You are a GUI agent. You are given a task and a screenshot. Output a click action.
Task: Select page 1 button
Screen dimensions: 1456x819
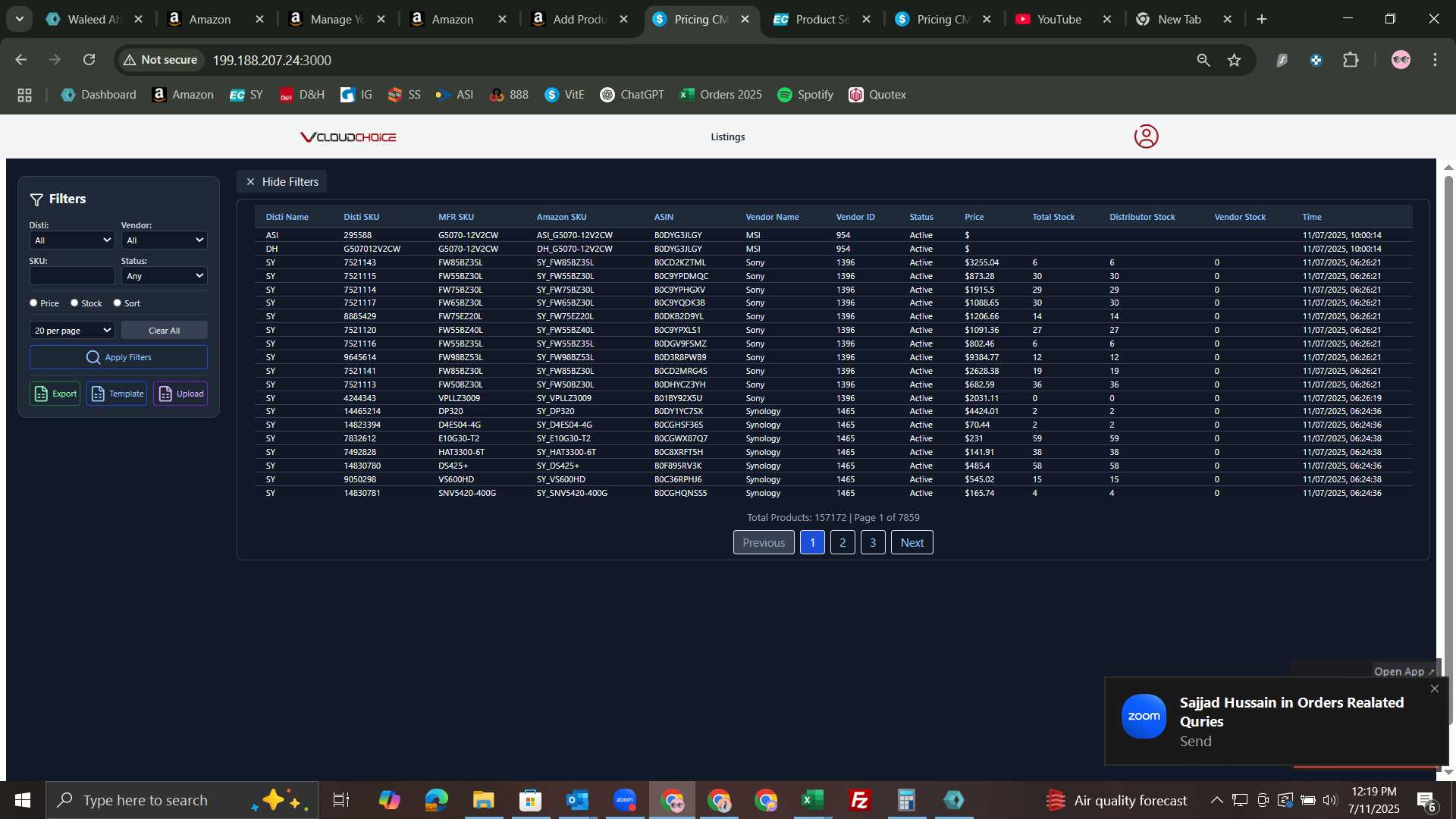(x=812, y=542)
